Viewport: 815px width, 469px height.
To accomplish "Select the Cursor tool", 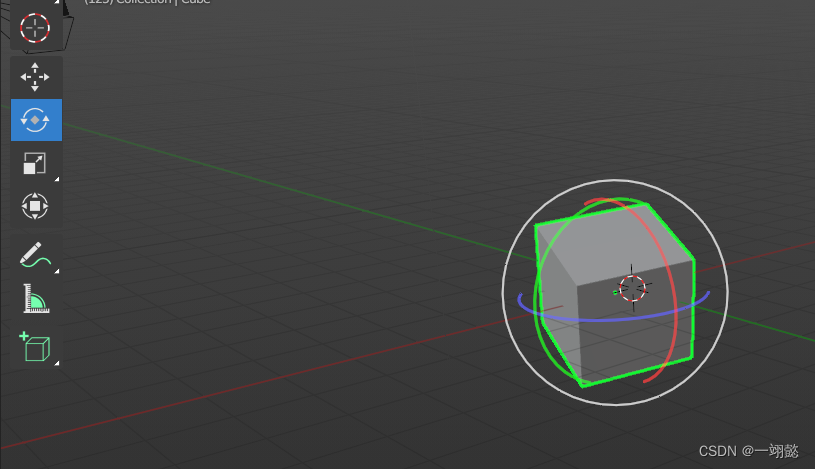I will (35, 28).
